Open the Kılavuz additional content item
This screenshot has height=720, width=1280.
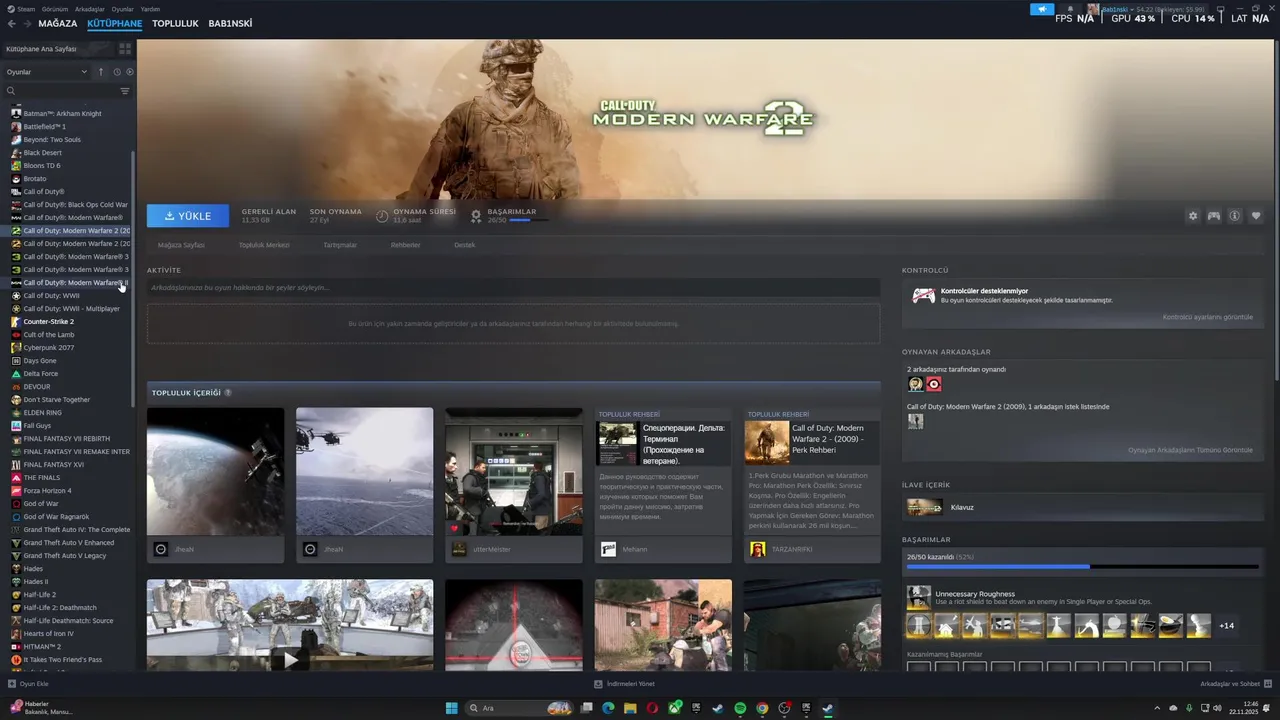pos(1082,507)
